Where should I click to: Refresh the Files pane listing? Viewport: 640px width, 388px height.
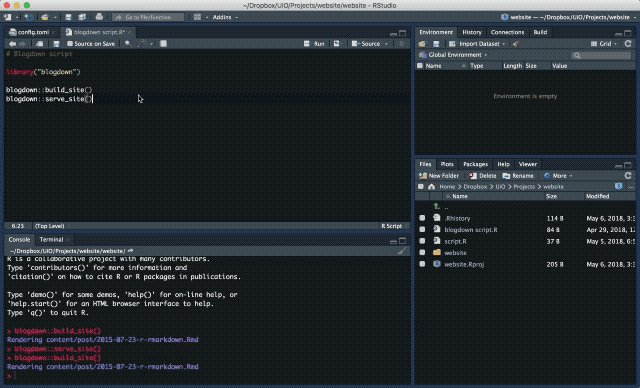pyautogui.click(x=628, y=175)
